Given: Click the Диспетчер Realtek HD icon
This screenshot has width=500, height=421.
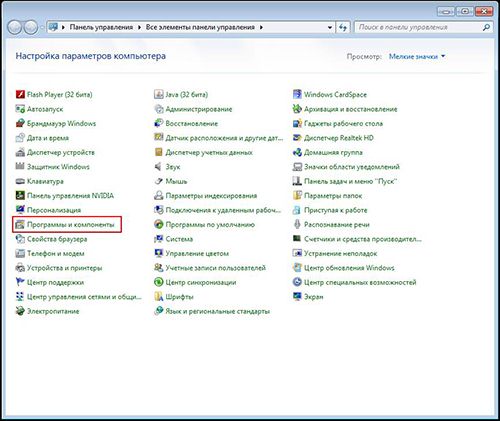Looking at the screenshot, I should click(x=297, y=138).
